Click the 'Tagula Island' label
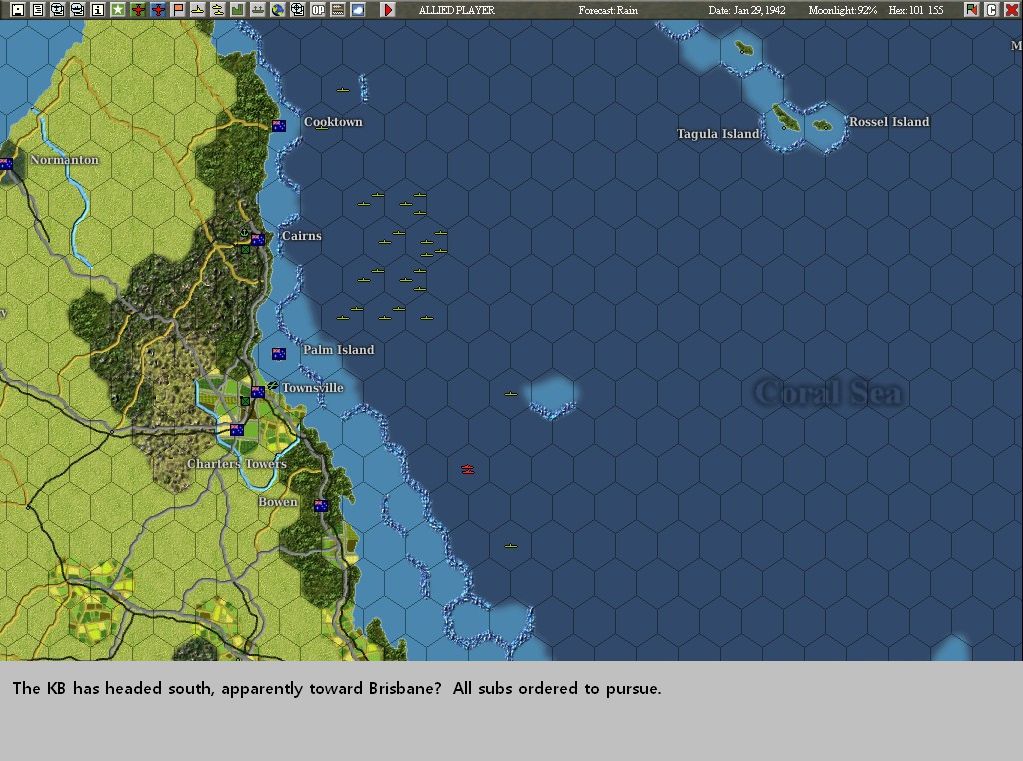1023x761 pixels. (718, 134)
